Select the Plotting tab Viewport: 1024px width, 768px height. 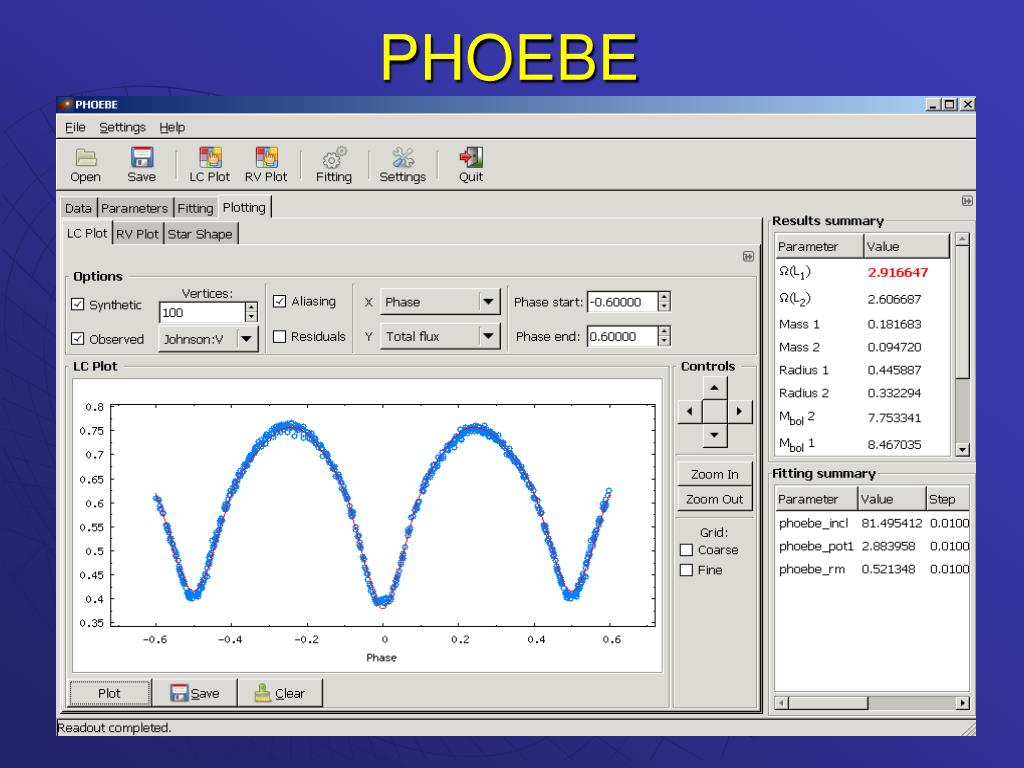[244, 207]
